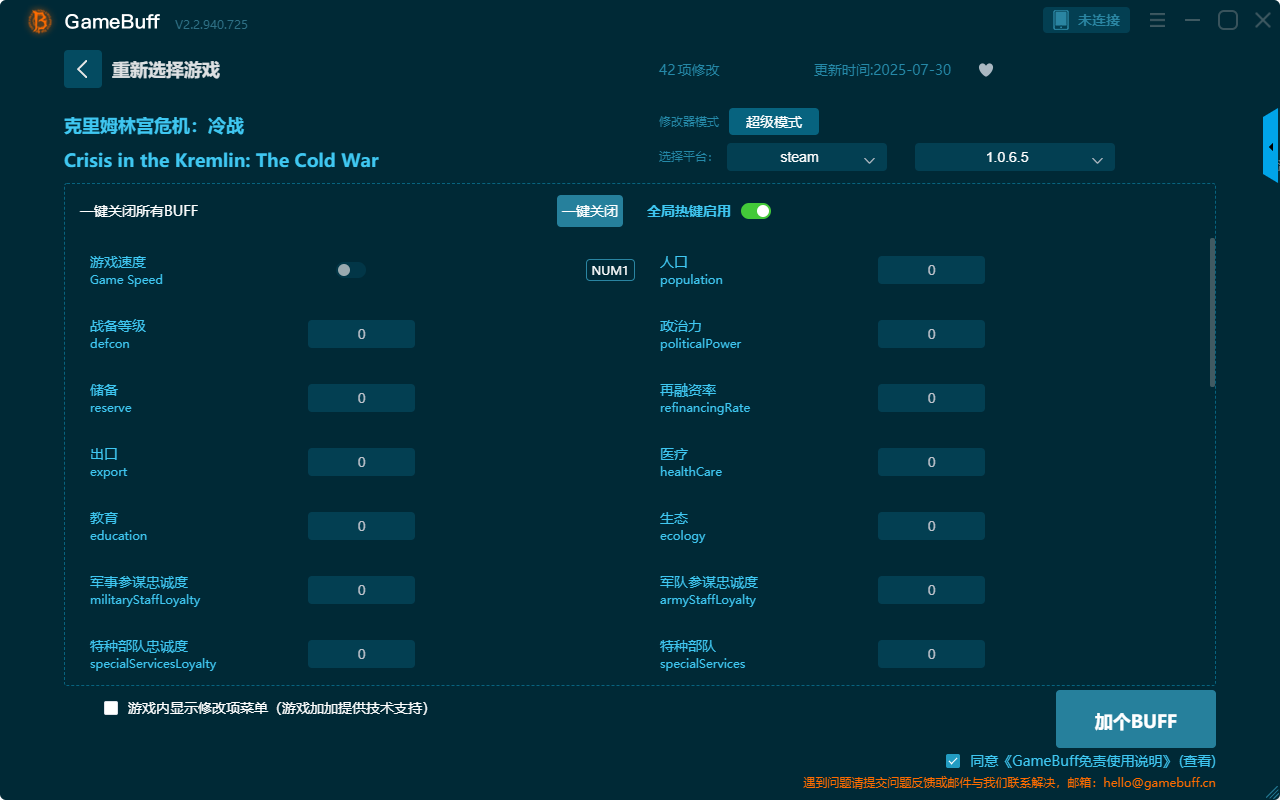Screen dimensions: 1280x800
Task: Click the 游戏速度 Game Speed label
Action: [x=126, y=270]
